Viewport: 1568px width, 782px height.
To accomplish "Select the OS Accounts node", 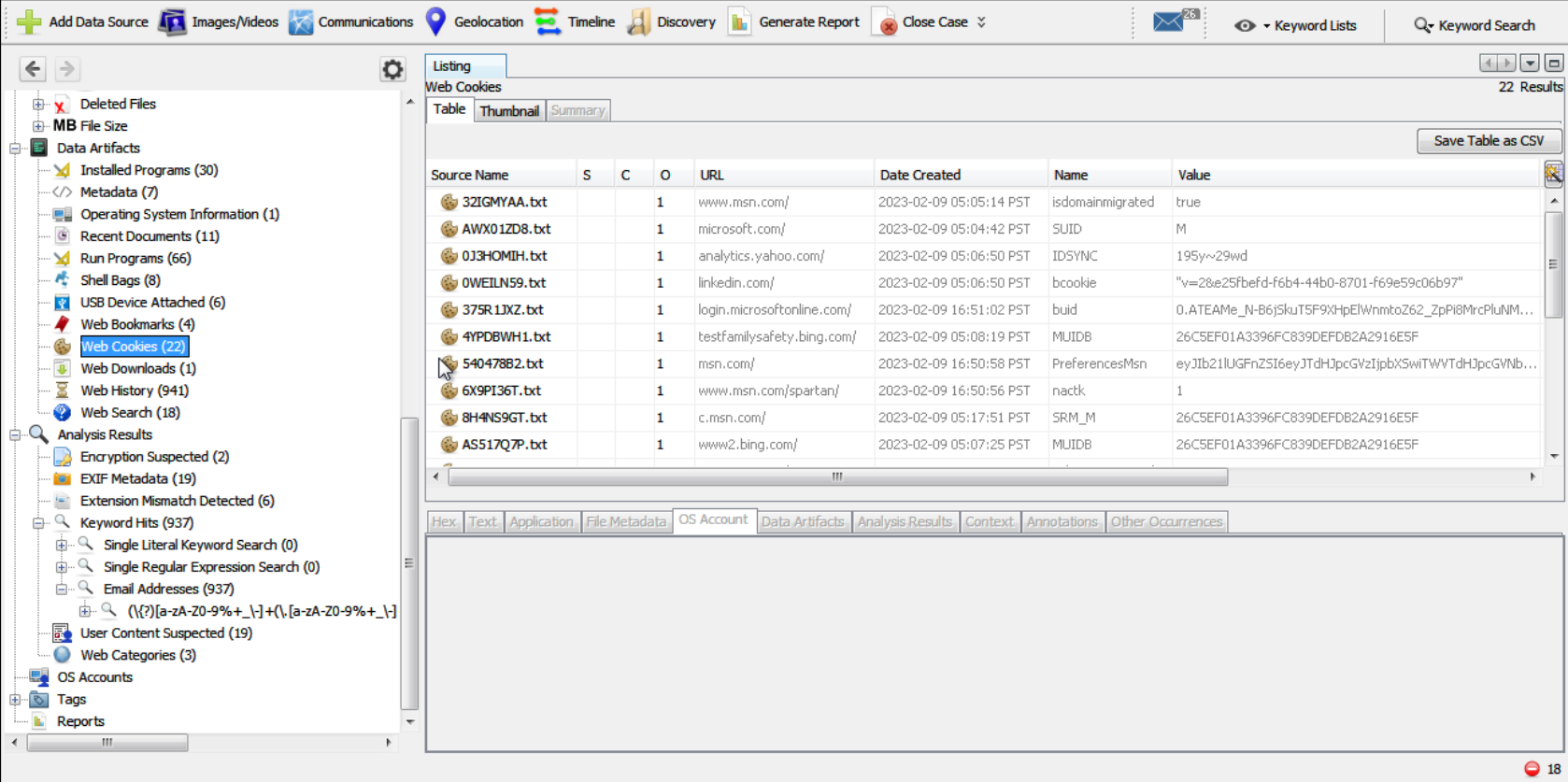I will [94, 677].
